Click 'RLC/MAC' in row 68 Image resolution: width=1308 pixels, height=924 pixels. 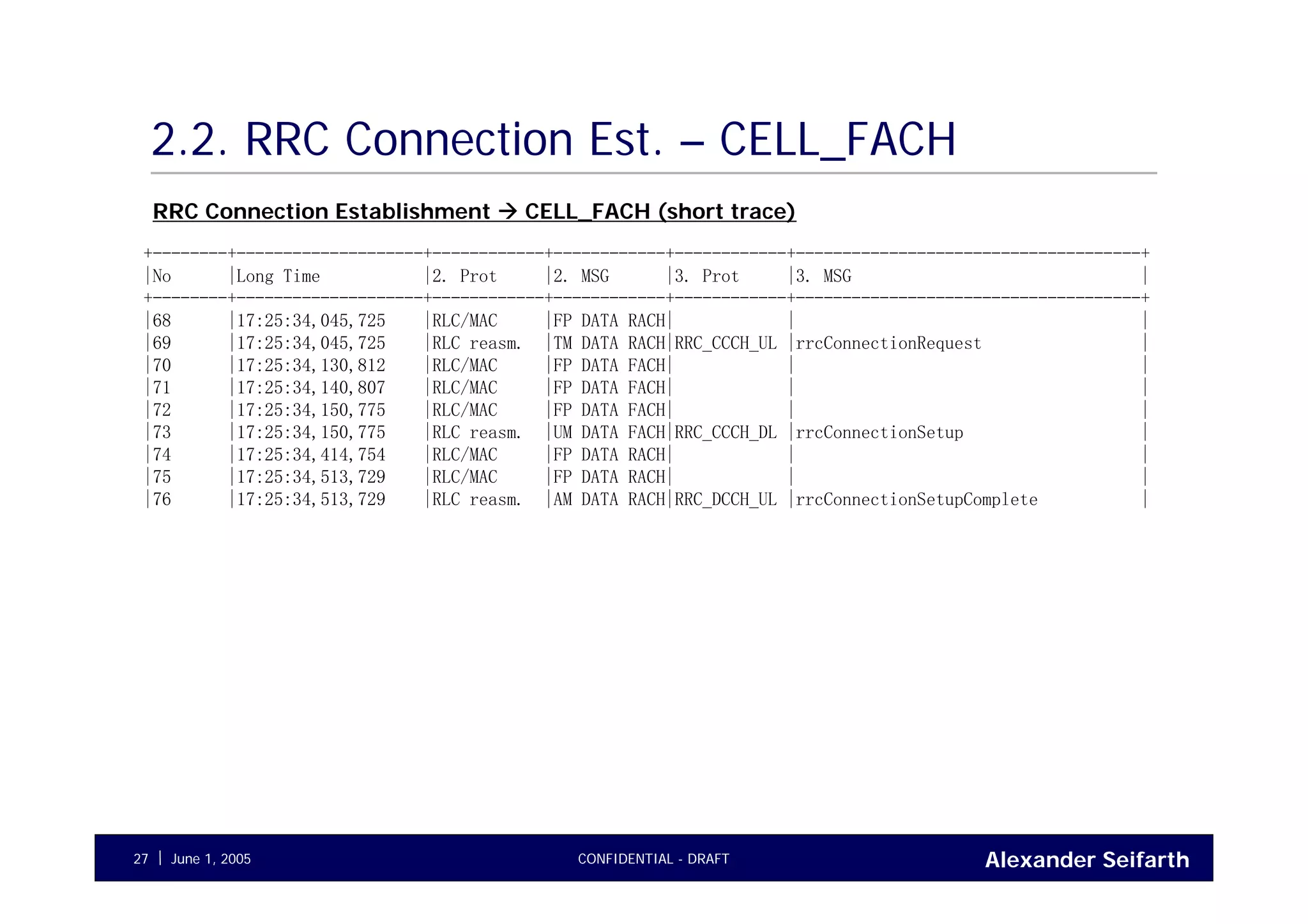tap(465, 321)
